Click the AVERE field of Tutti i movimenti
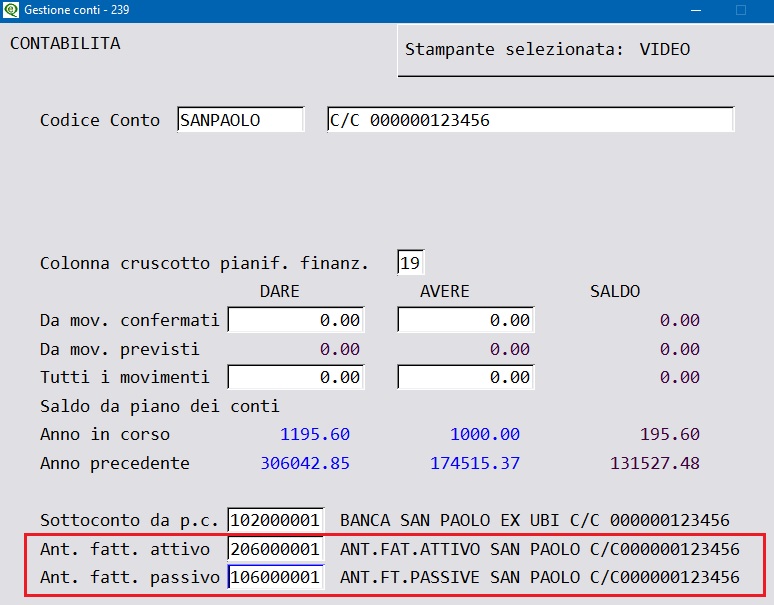The width and height of the screenshot is (774, 605). [x=466, y=377]
